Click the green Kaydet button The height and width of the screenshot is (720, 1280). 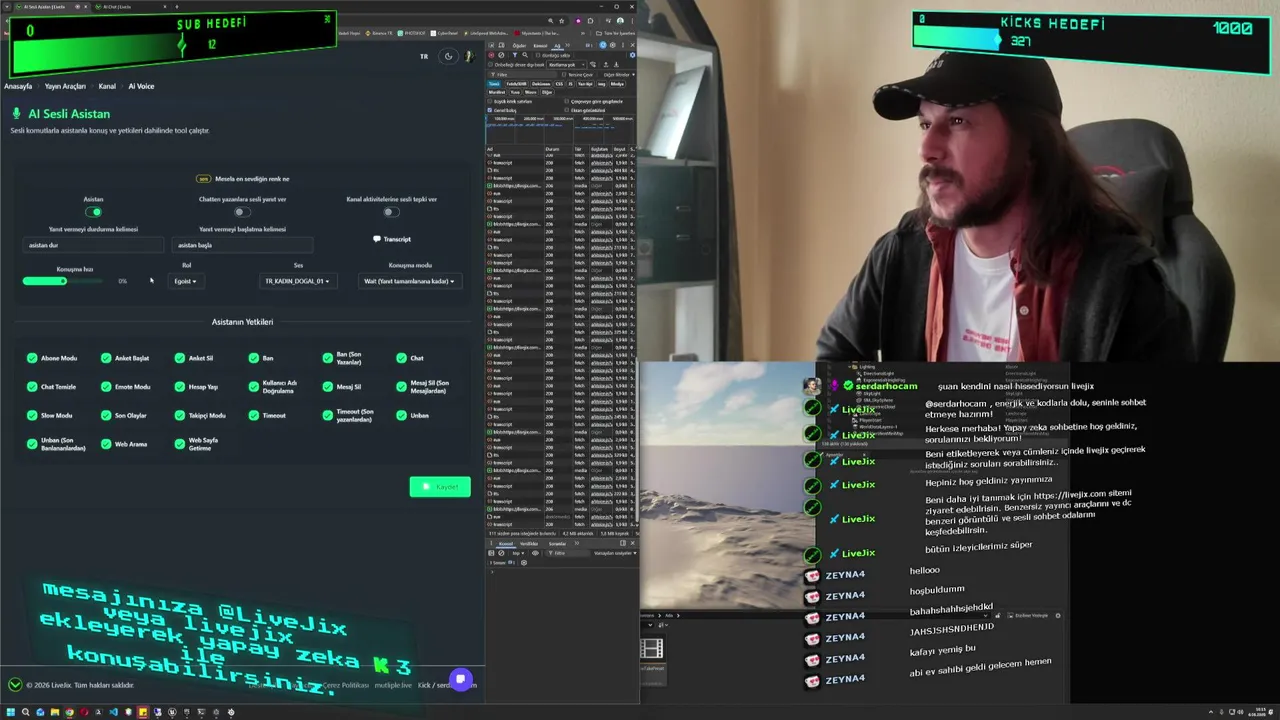coord(440,487)
